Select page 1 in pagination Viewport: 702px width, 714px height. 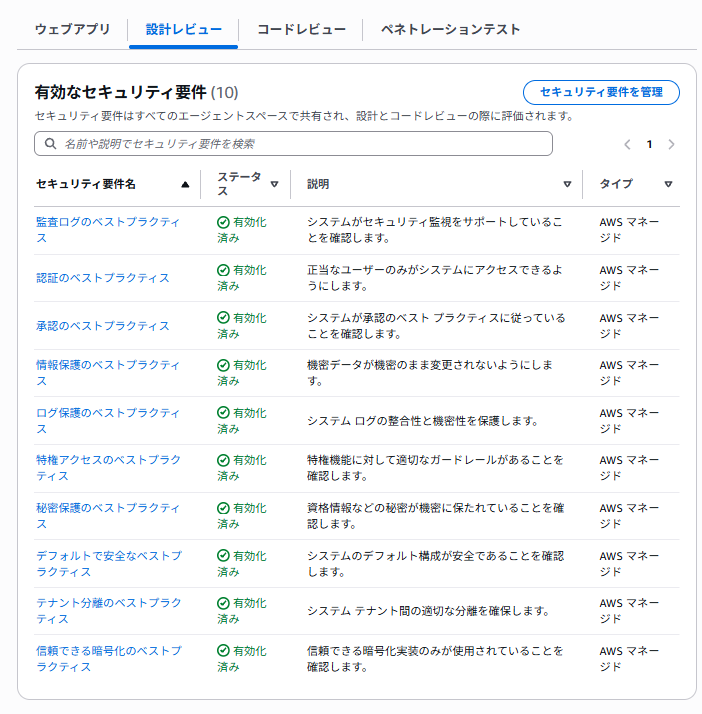coord(649,144)
